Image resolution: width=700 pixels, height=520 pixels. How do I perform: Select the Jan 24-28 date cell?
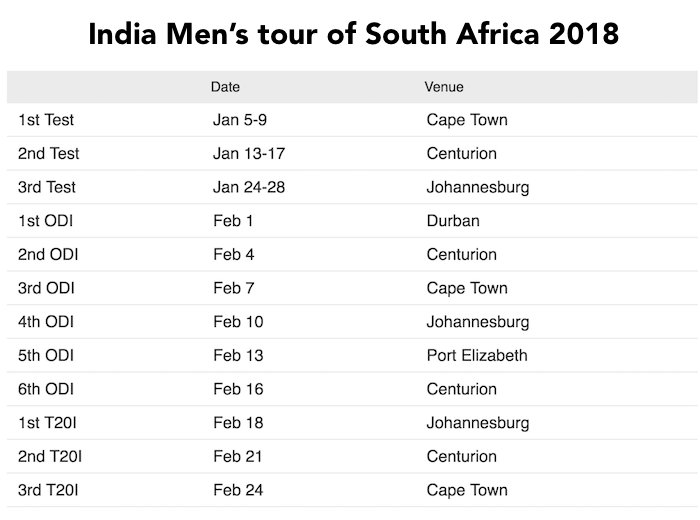(249, 187)
